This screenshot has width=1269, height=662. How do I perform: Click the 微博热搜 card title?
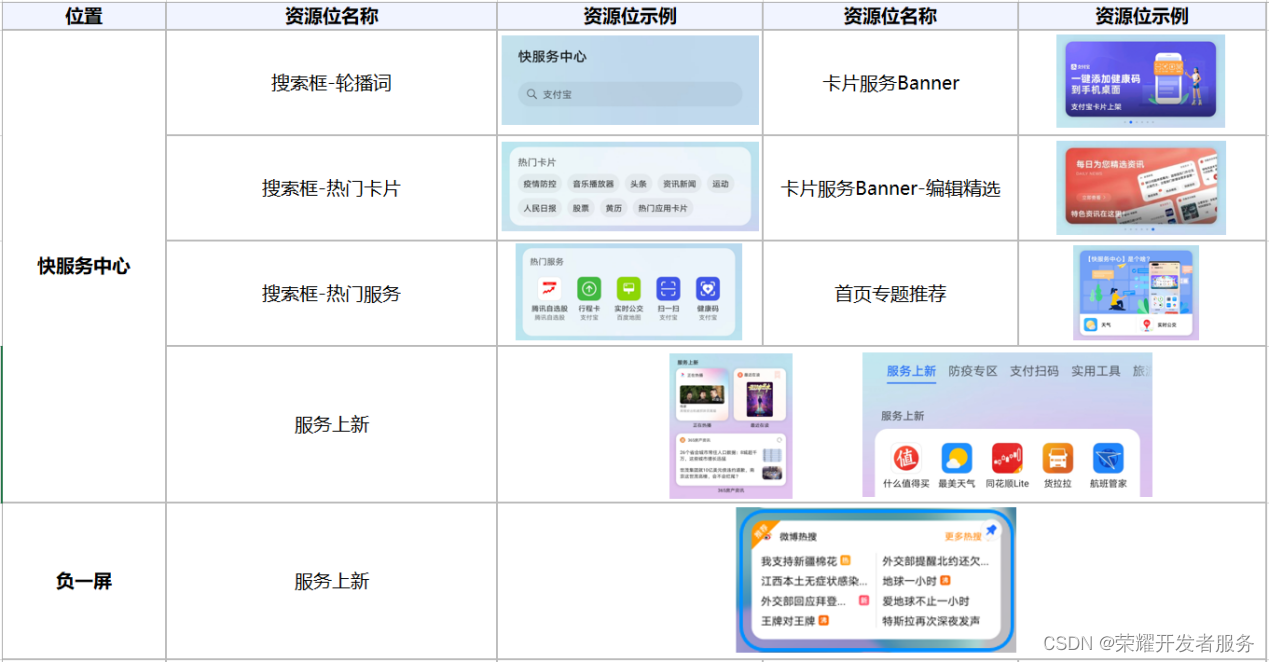(798, 537)
